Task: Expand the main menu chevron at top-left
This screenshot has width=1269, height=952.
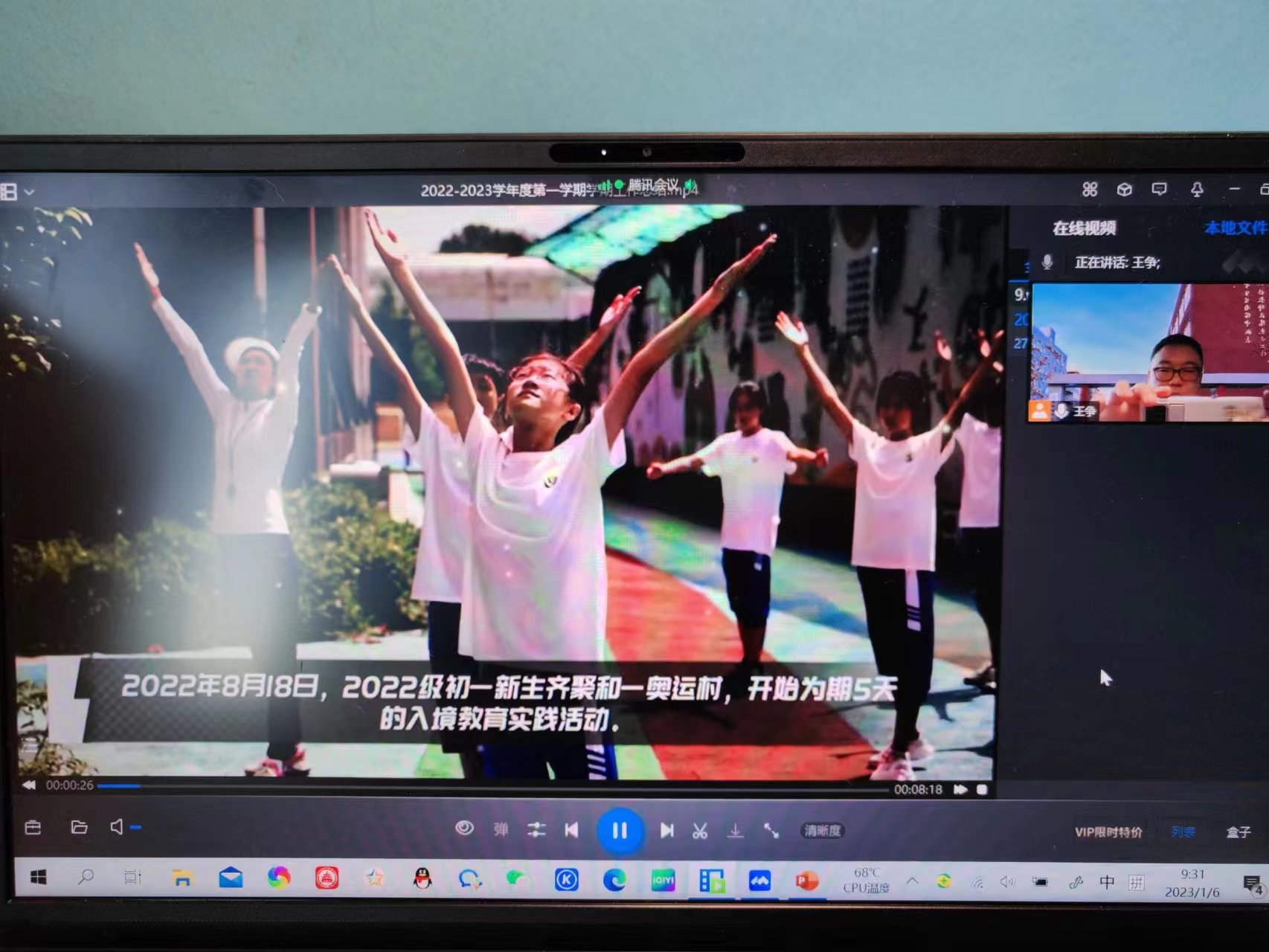Action: [x=29, y=192]
